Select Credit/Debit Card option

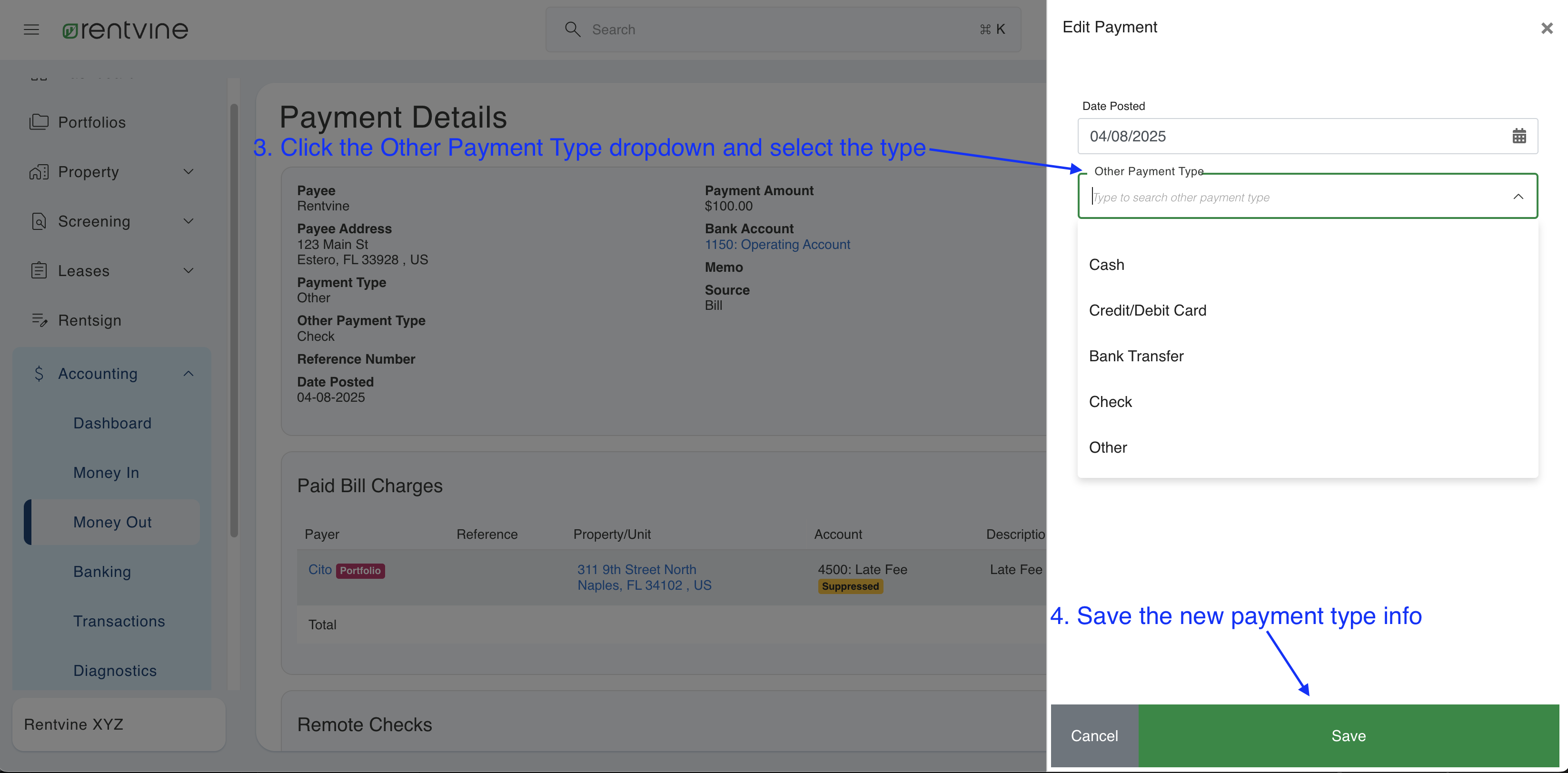click(1308, 310)
